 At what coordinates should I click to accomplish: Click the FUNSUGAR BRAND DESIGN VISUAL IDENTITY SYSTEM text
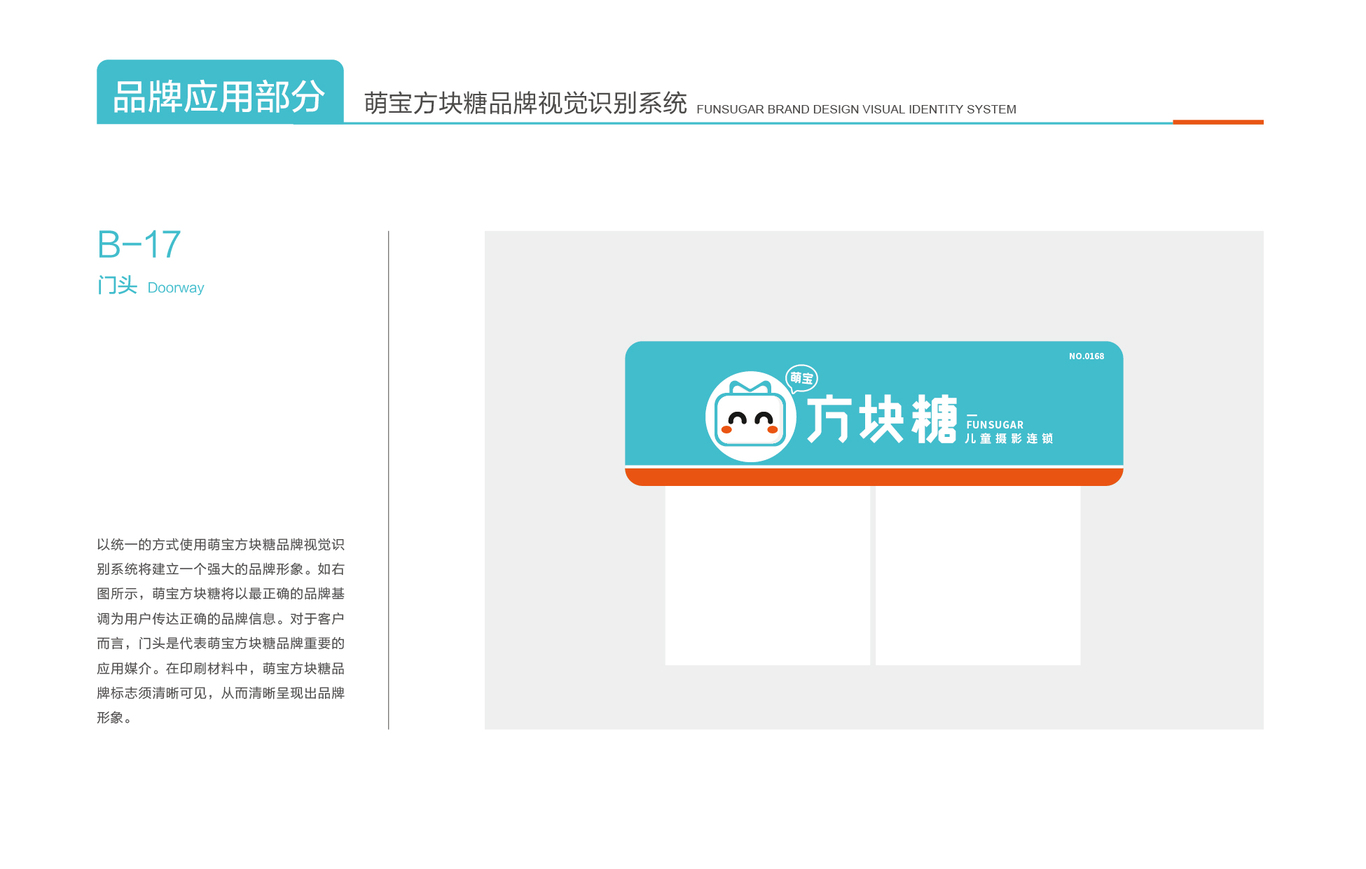[856, 109]
